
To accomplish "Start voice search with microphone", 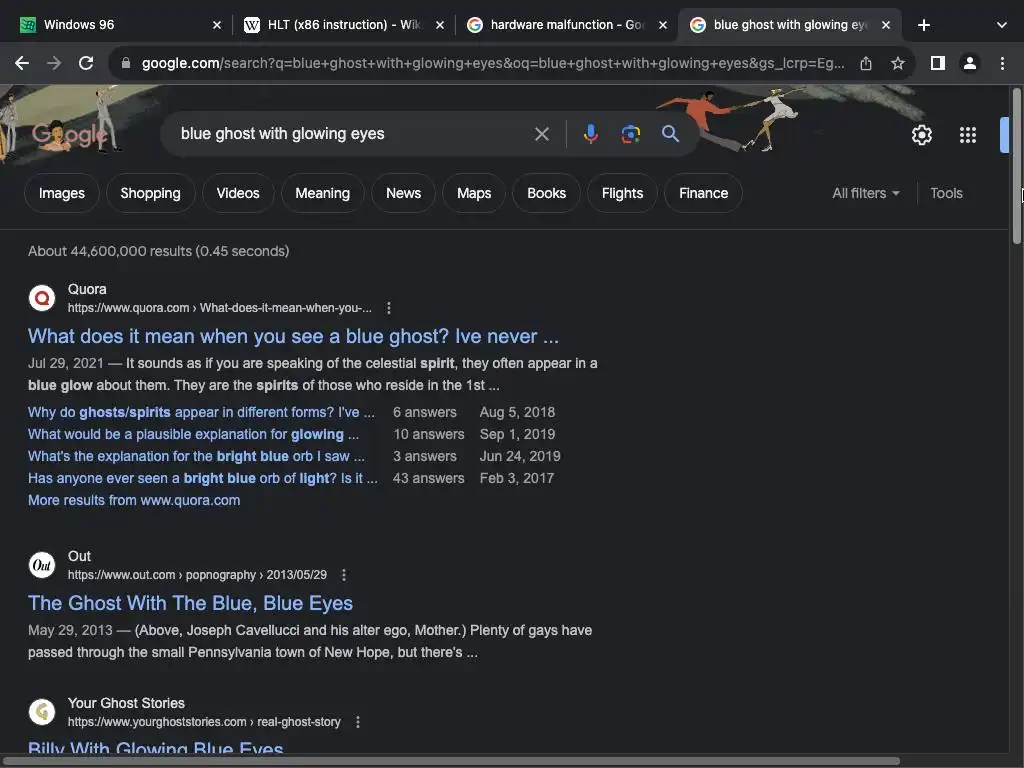I will (590, 134).
